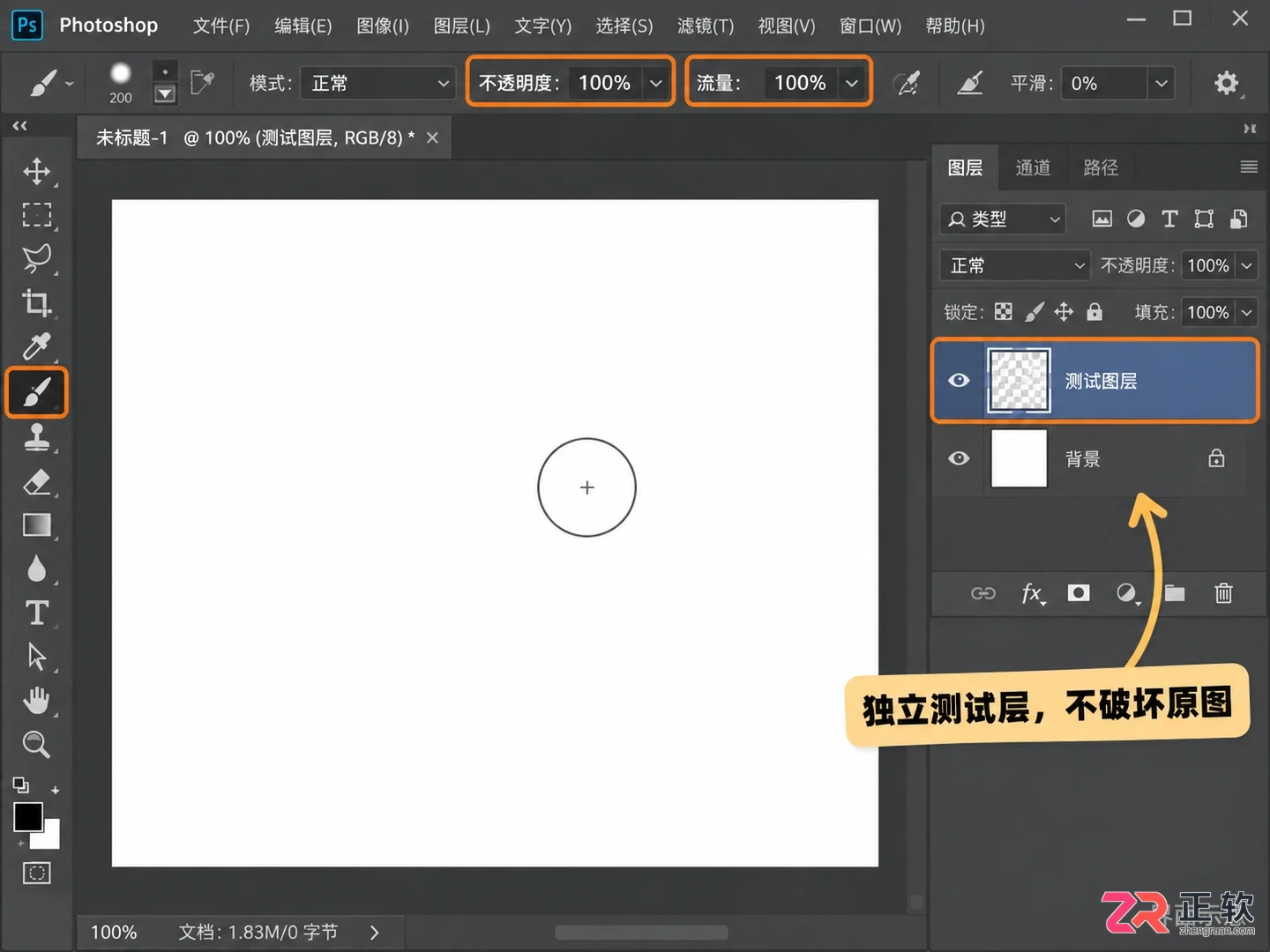Toggle lock transparent pixels
Image resolution: width=1270 pixels, height=952 pixels.
pos(1004,311)
